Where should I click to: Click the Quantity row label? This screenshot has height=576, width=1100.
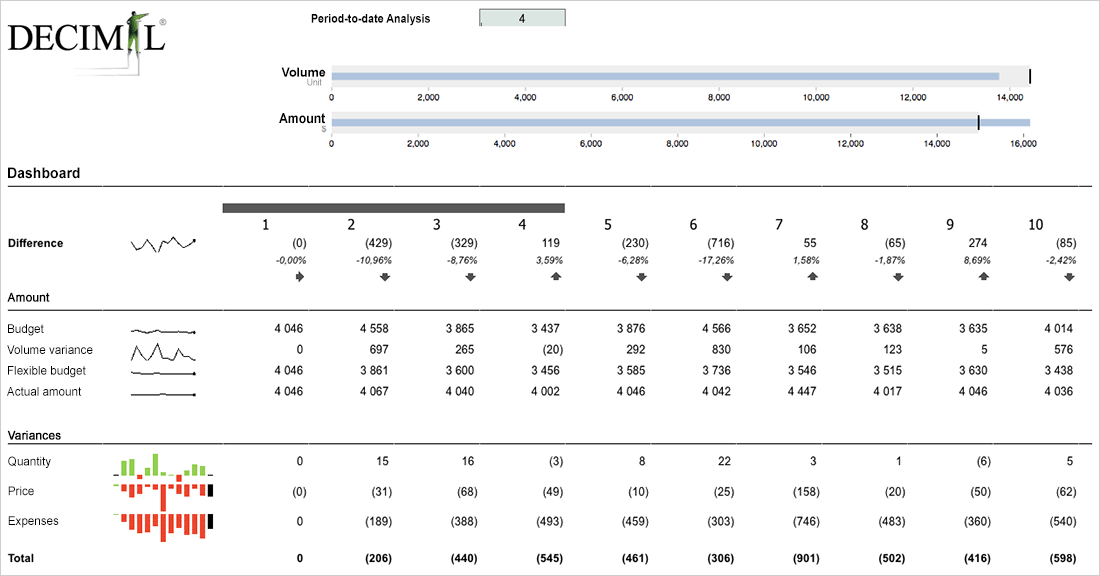tap(29, 462)
